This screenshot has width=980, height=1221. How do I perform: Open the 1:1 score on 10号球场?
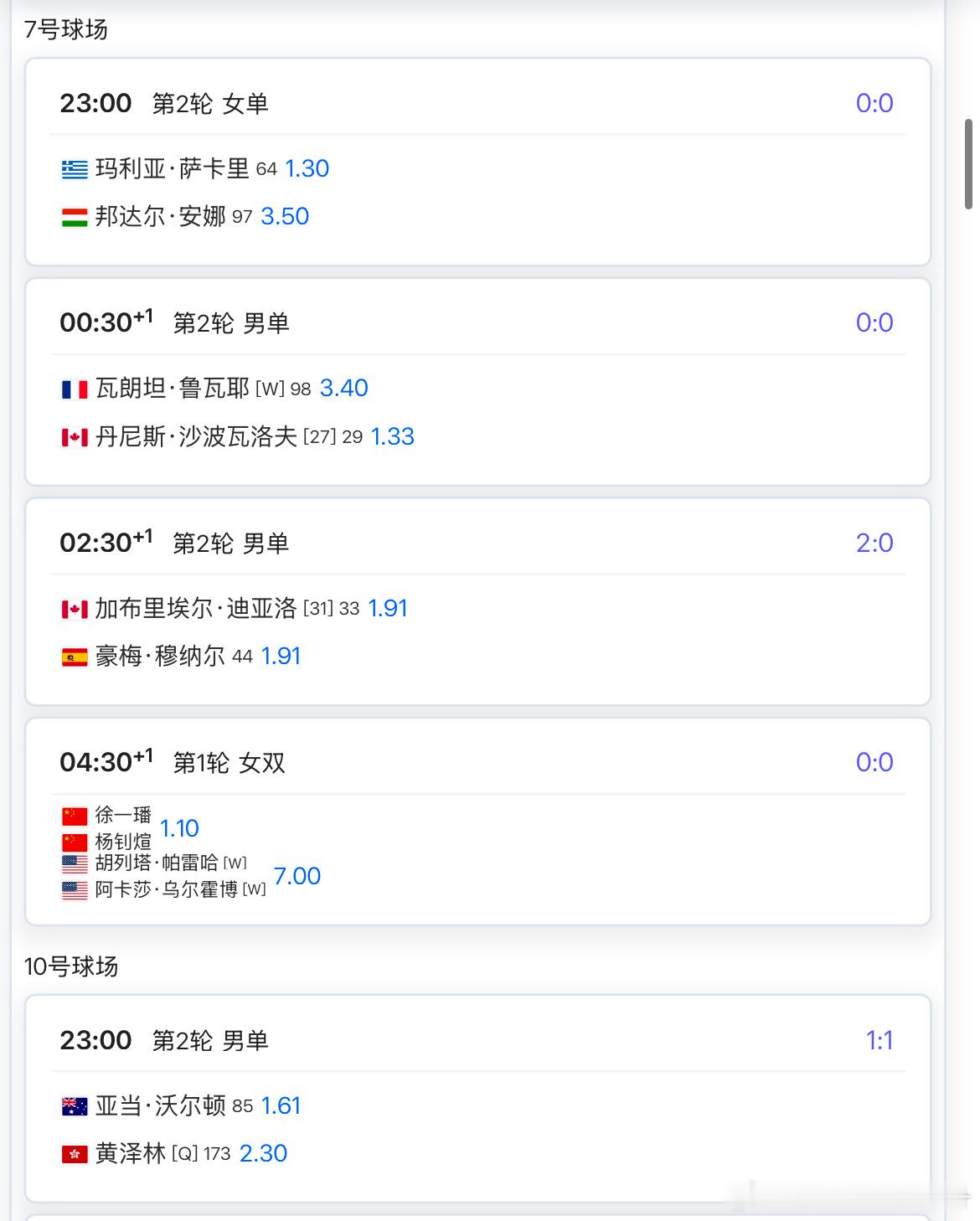879,1040
